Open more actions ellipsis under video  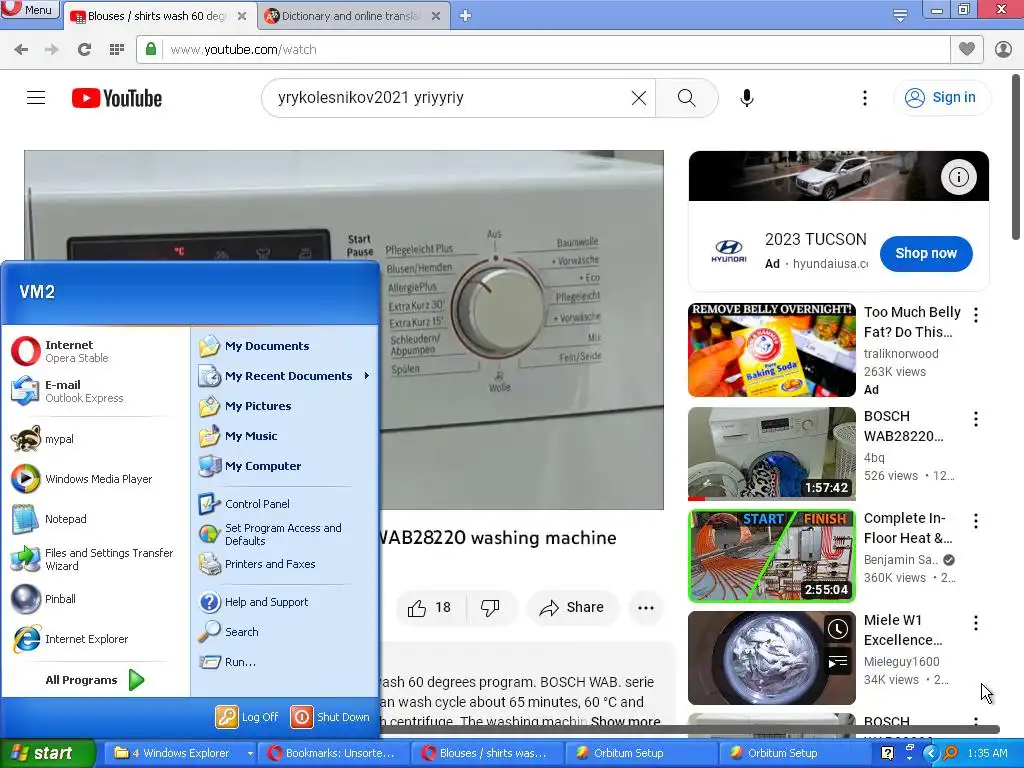(x=645, y=607)
